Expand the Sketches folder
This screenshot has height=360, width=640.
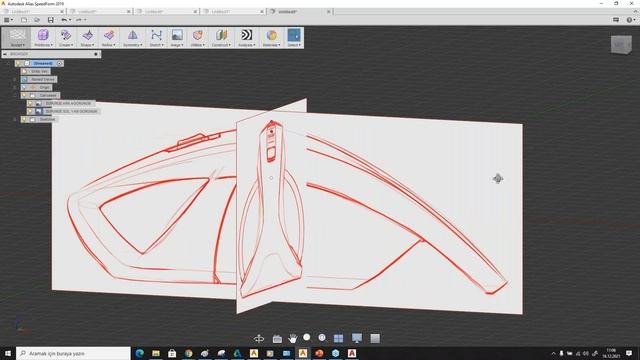click(15, 119)
